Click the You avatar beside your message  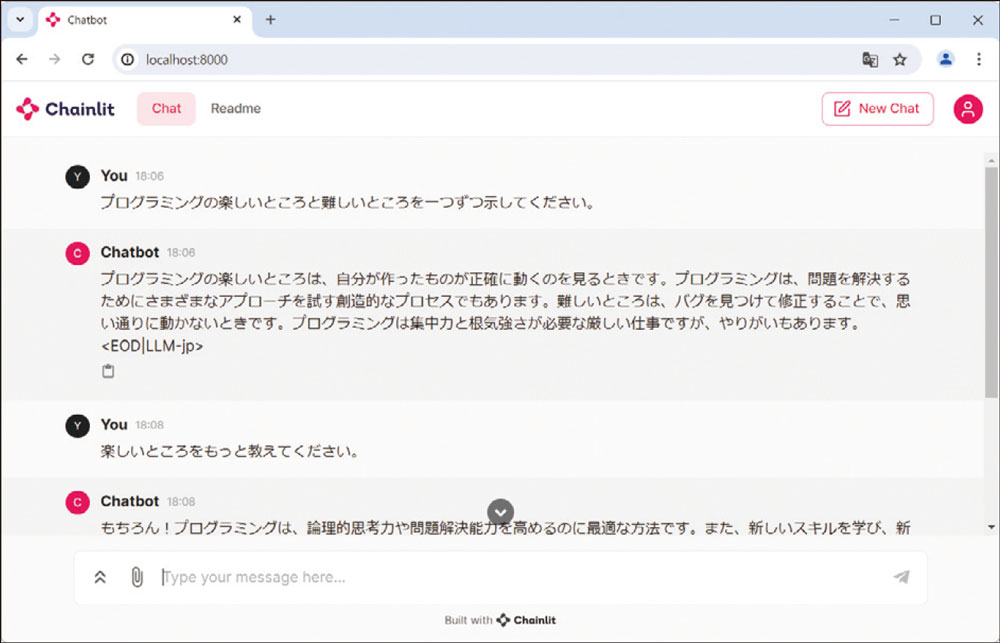coord(77,176)
